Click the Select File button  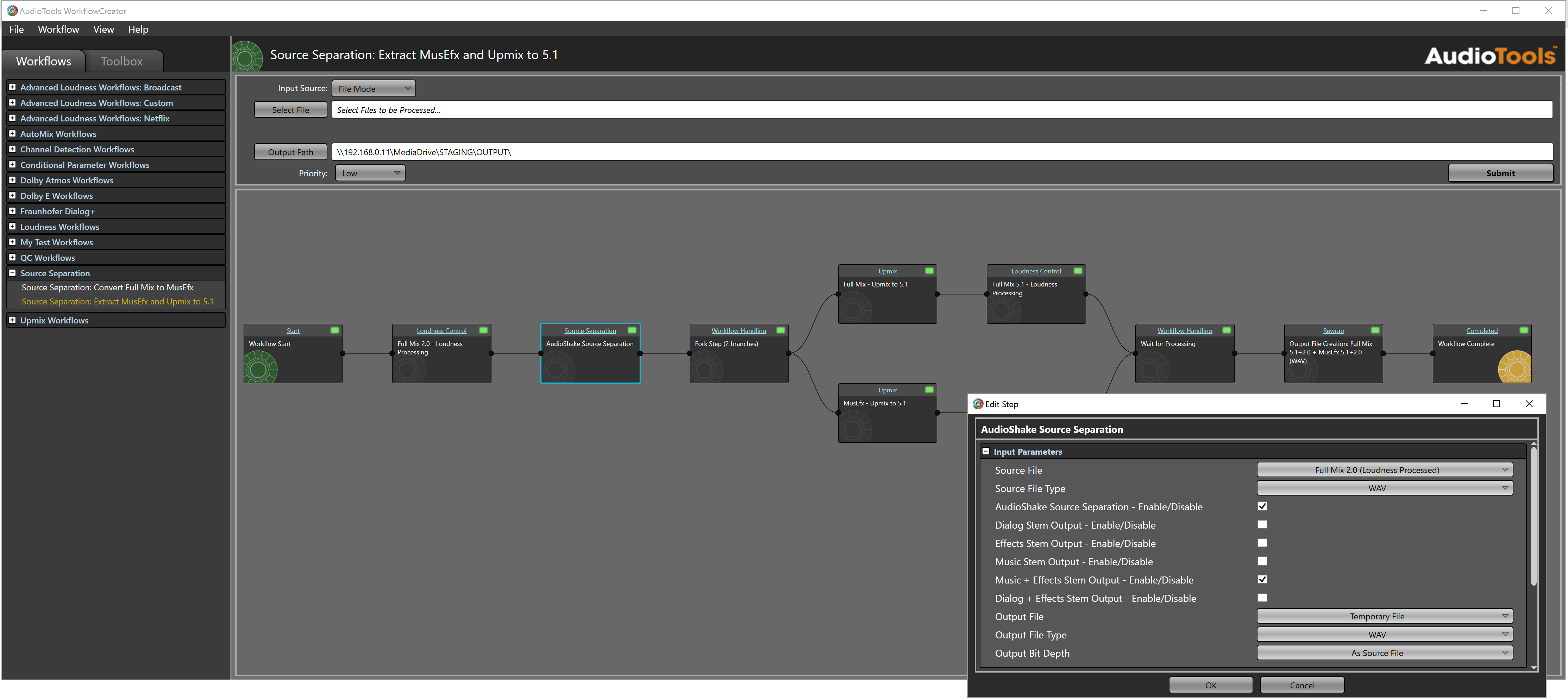(290, 110)
